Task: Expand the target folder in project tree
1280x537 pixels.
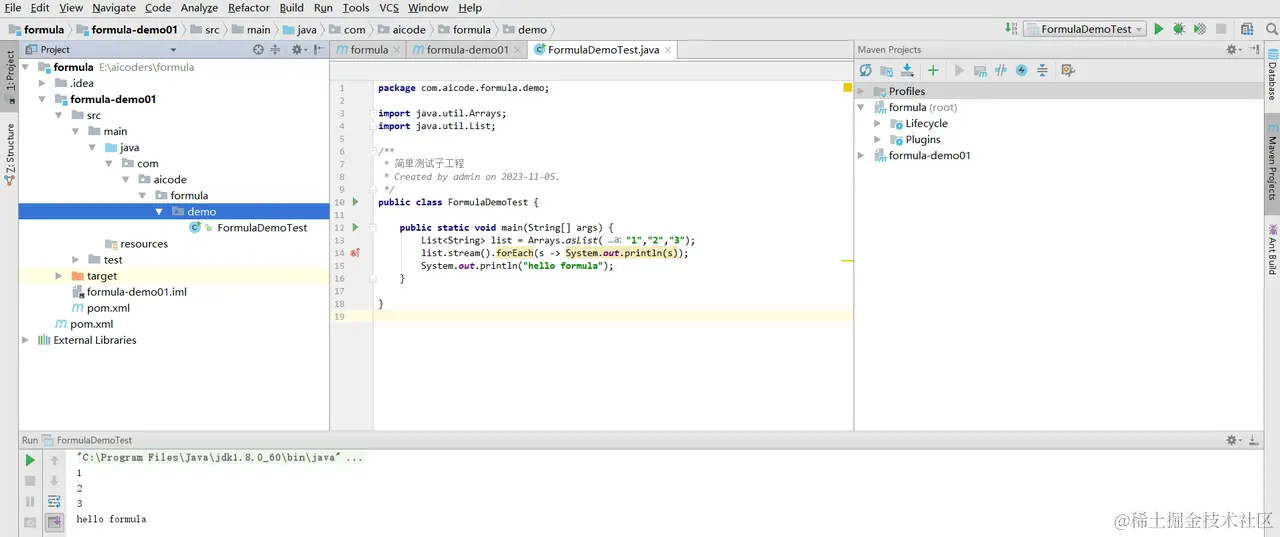Action: coord(59,276)
